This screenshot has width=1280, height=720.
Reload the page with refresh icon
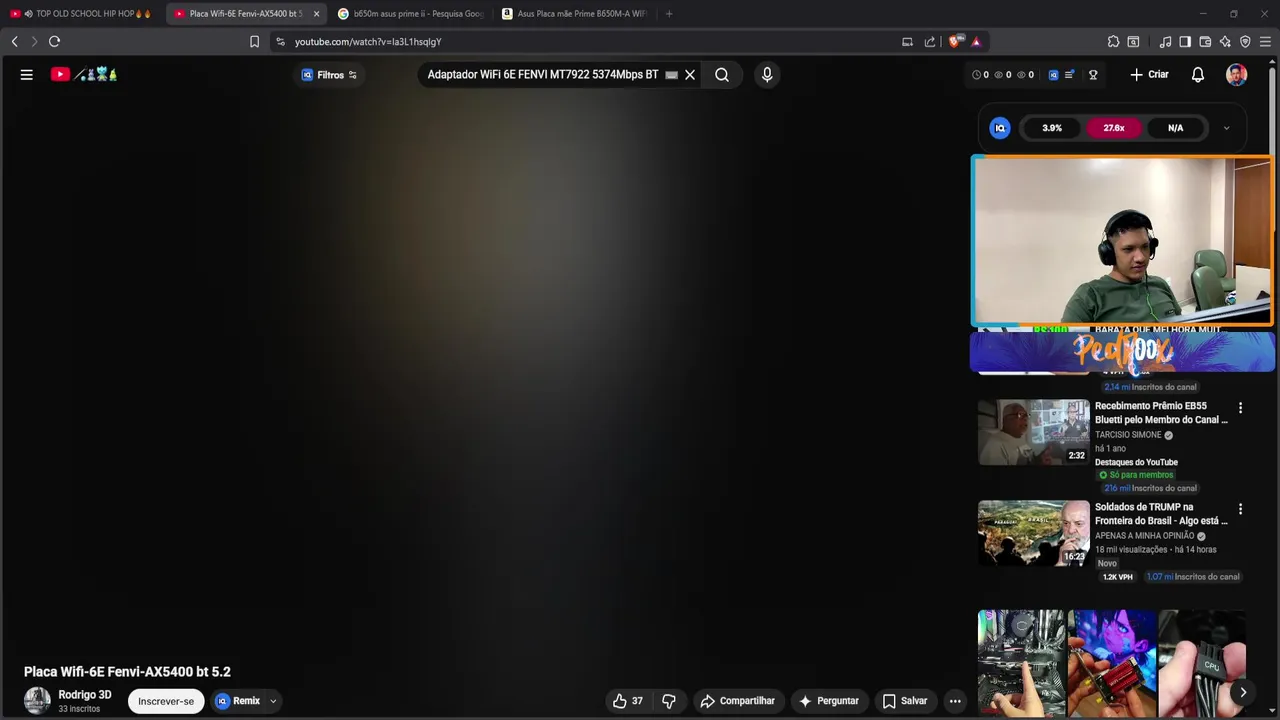click(54, 42)
